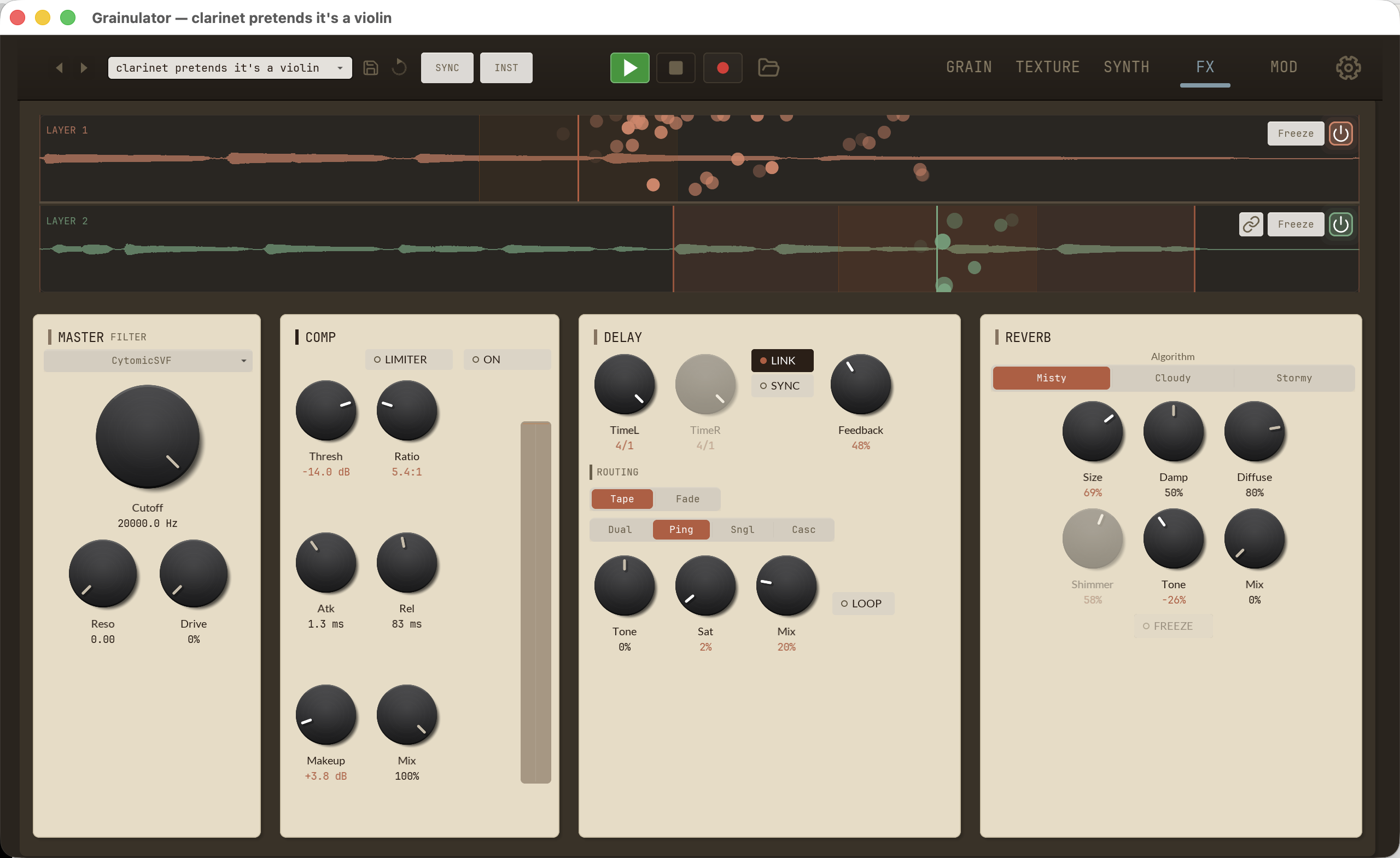This screenshot has width=1400, height=858.
Task: Switch to the TEXTURE tab
Action: [1047, 67]
